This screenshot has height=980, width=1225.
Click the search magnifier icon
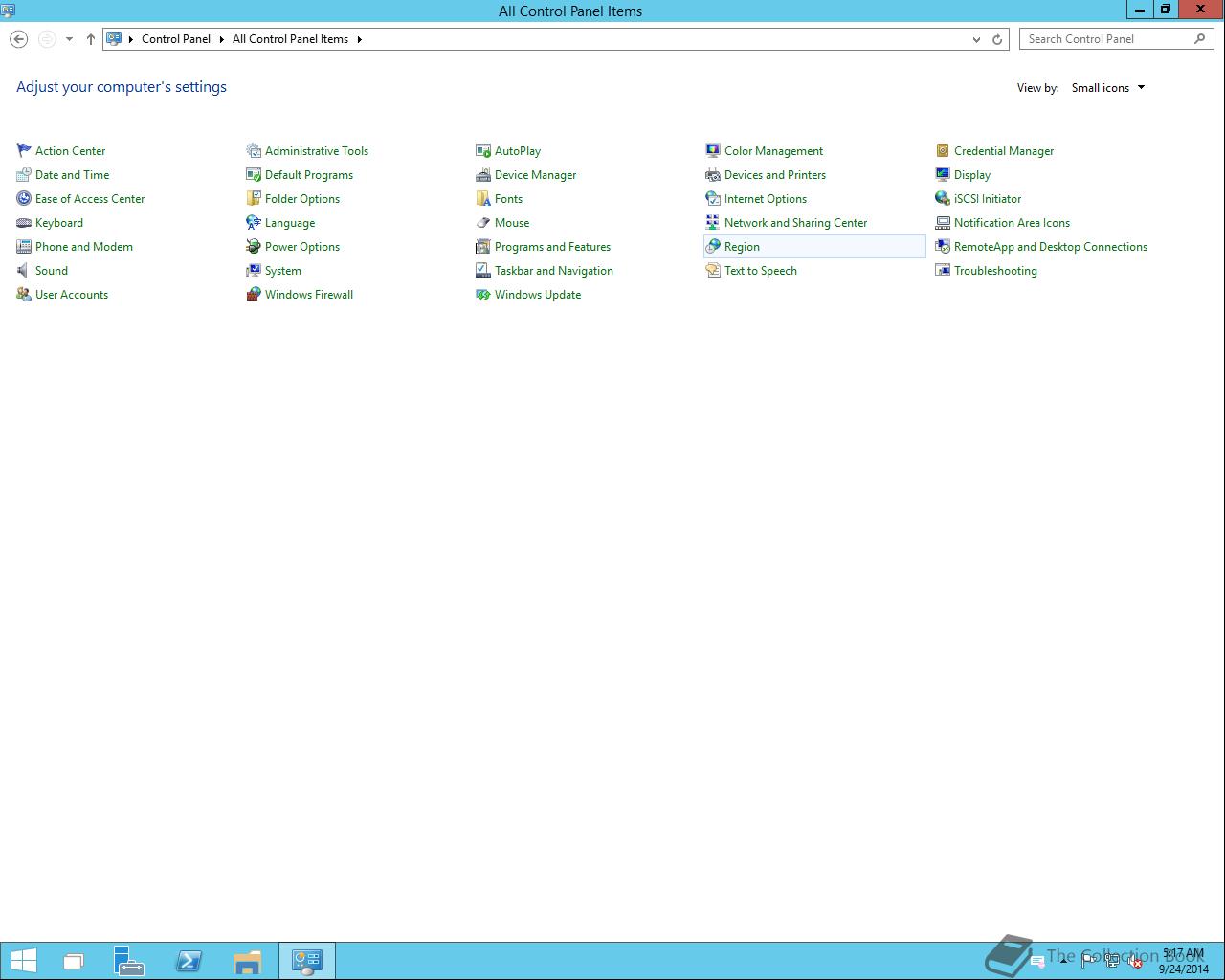click(x=1200, y=39)
